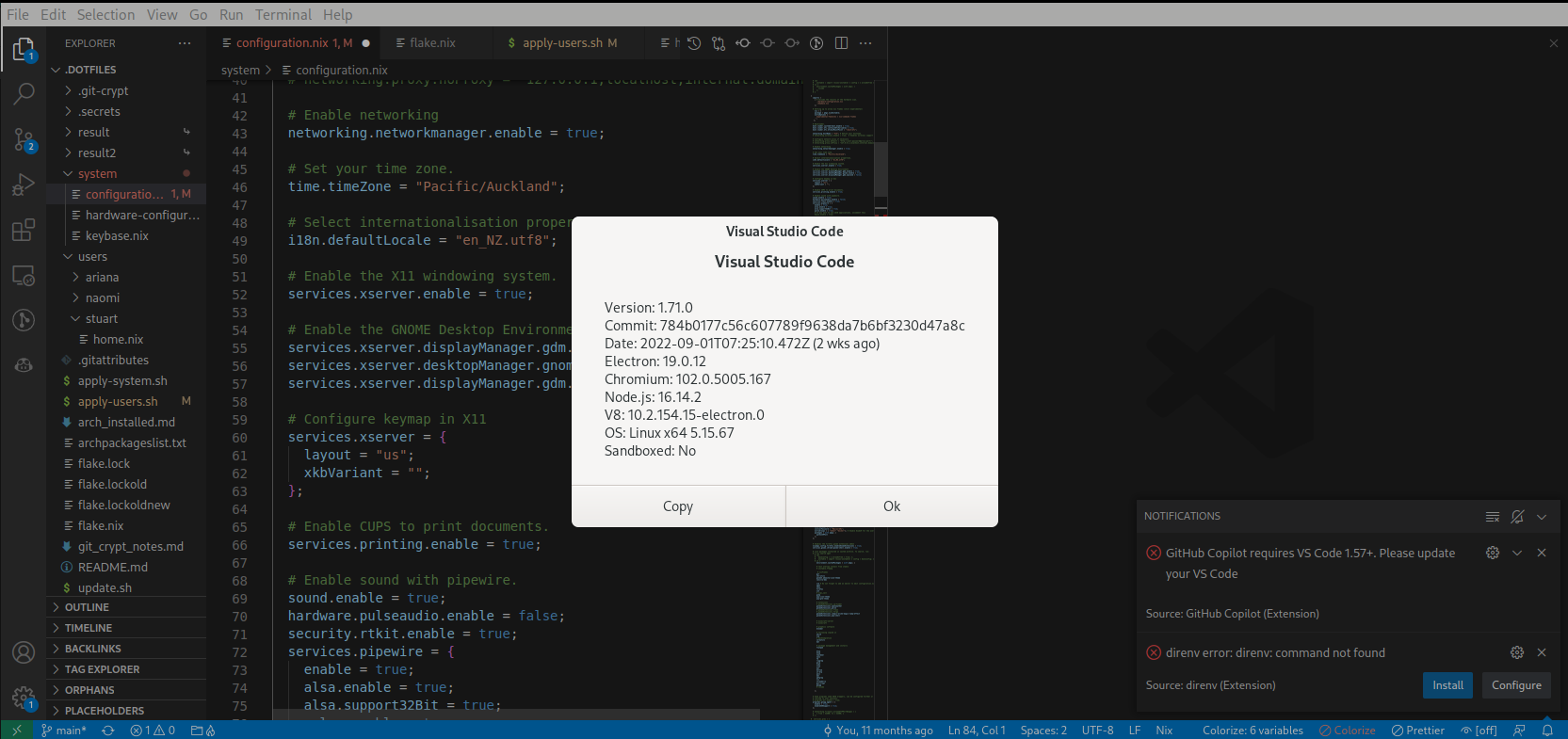1568x739 pixels.
Task: Split the editor to the right
Action: coord(841,43)
